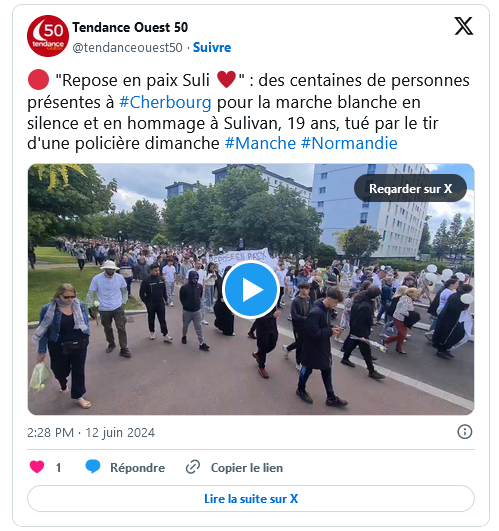Click the chain link copy icon
This screenshot has width=499, height=531.
pyautogui.click(x=193, y=467)
